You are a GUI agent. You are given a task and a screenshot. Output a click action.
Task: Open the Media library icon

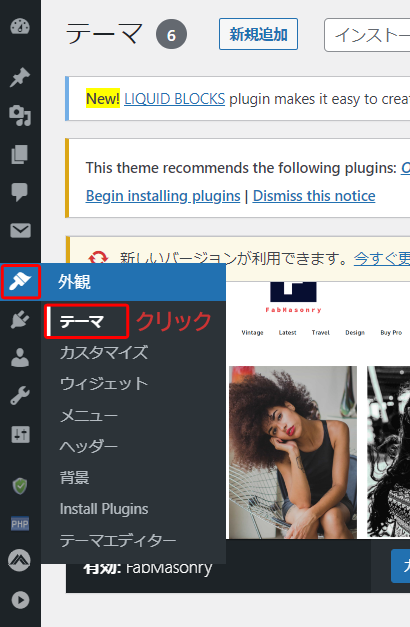pos(20,116)
